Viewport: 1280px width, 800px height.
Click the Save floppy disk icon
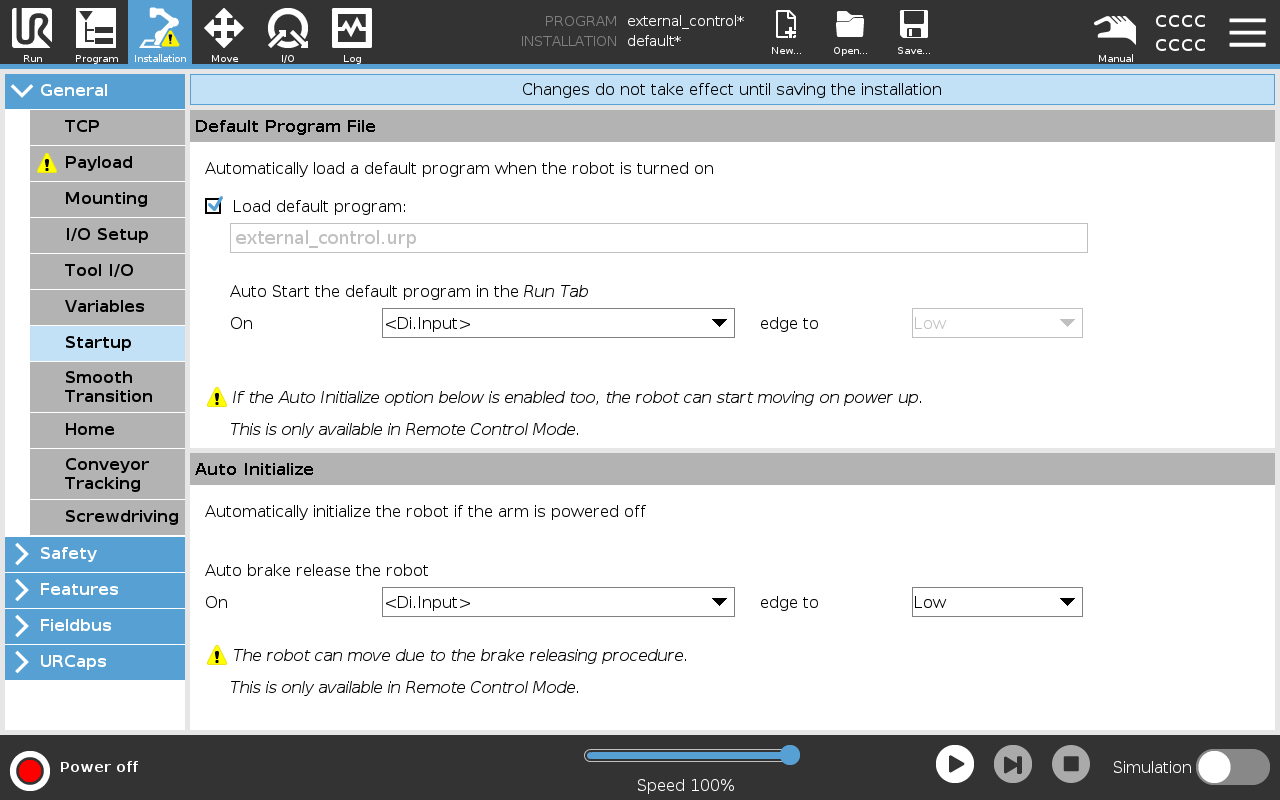coord(913,32)
